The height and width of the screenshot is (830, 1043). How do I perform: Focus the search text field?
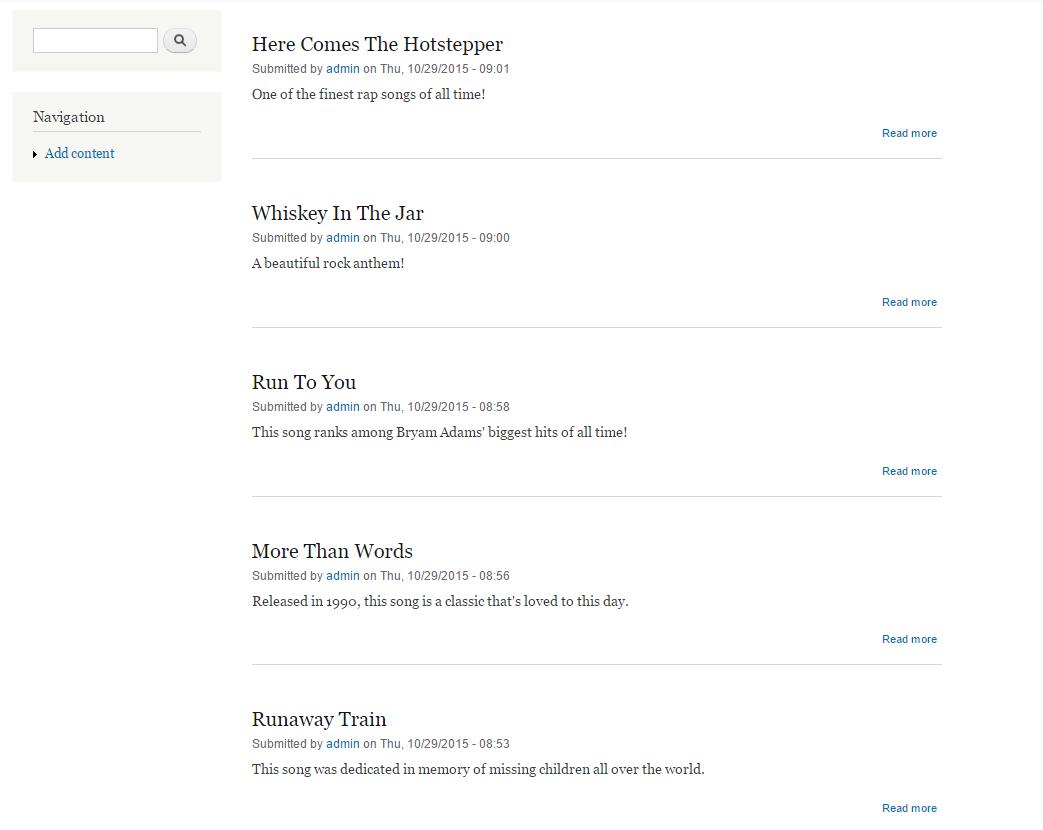click(95, 41)
